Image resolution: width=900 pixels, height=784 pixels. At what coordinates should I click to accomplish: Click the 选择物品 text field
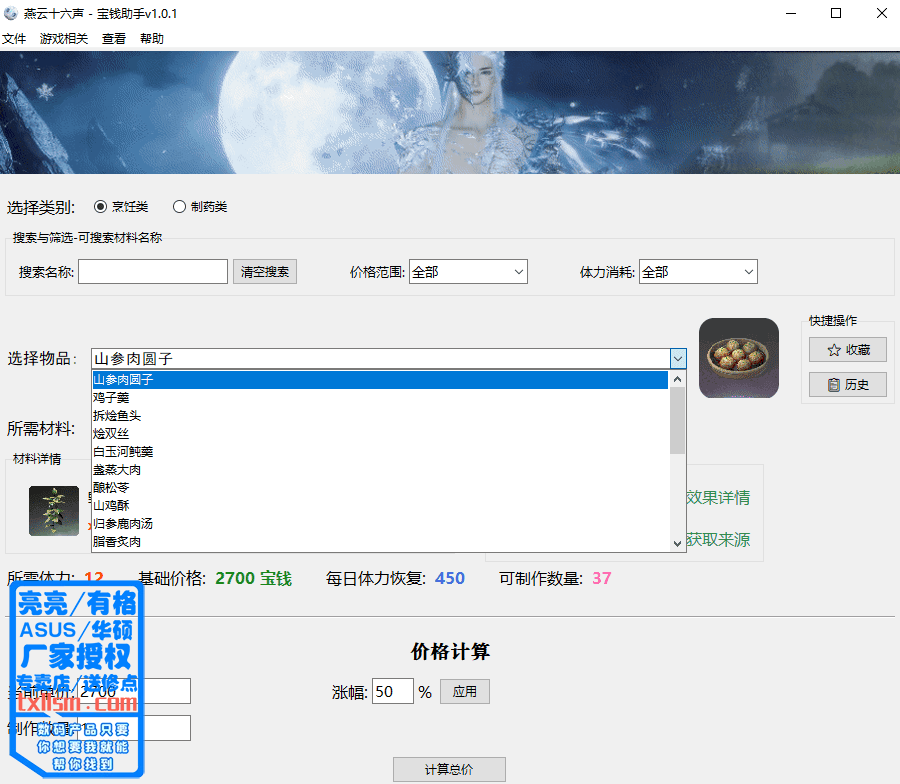[381, 359]
